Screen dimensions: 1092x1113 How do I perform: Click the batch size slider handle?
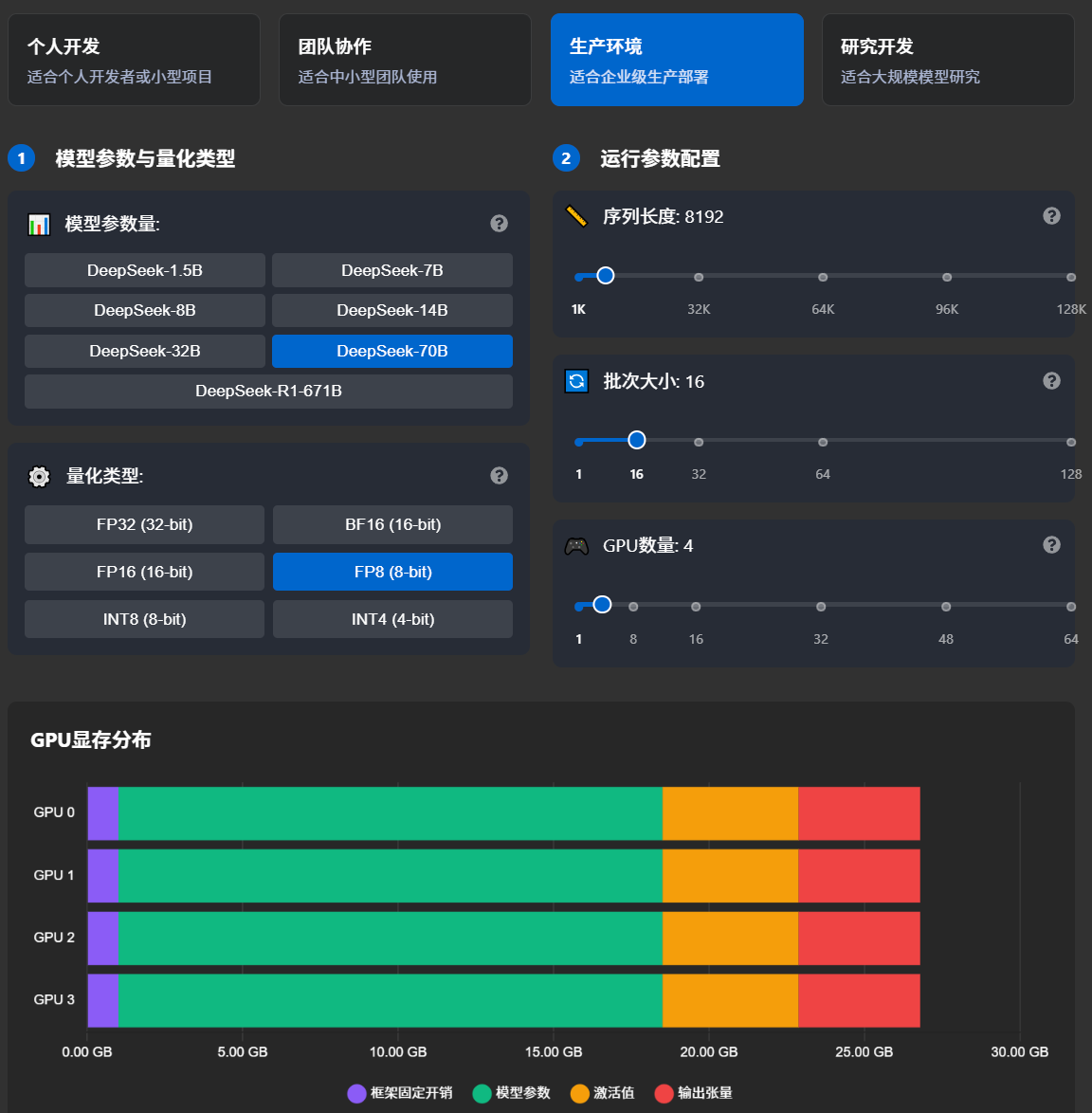coord(637,440)
